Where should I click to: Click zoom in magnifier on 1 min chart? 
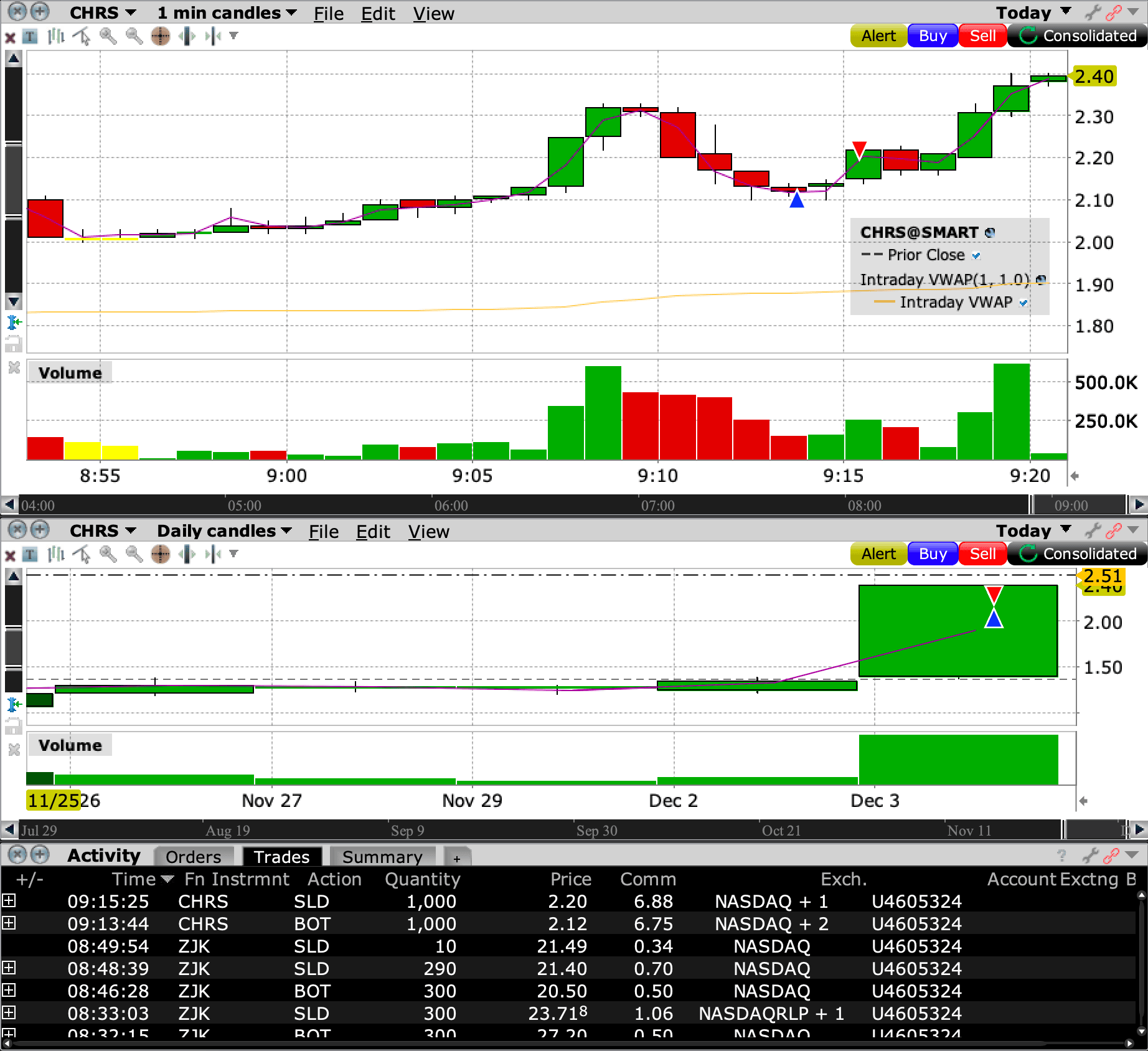108,36
